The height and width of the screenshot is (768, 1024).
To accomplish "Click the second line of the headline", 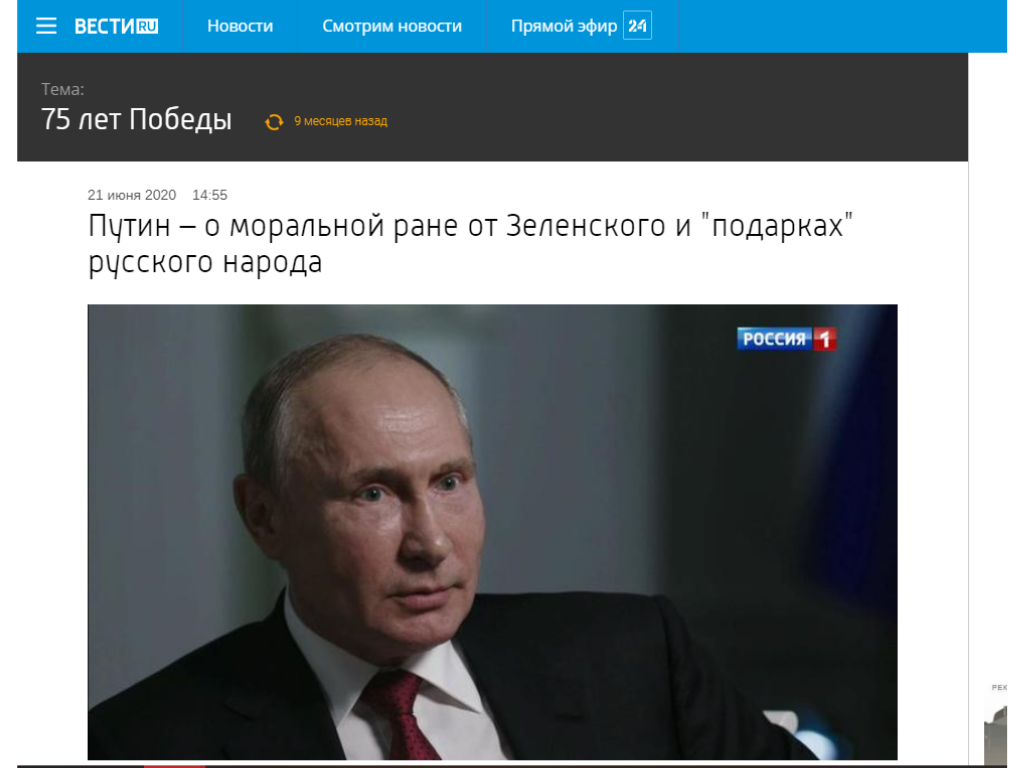I will [205, 263].
